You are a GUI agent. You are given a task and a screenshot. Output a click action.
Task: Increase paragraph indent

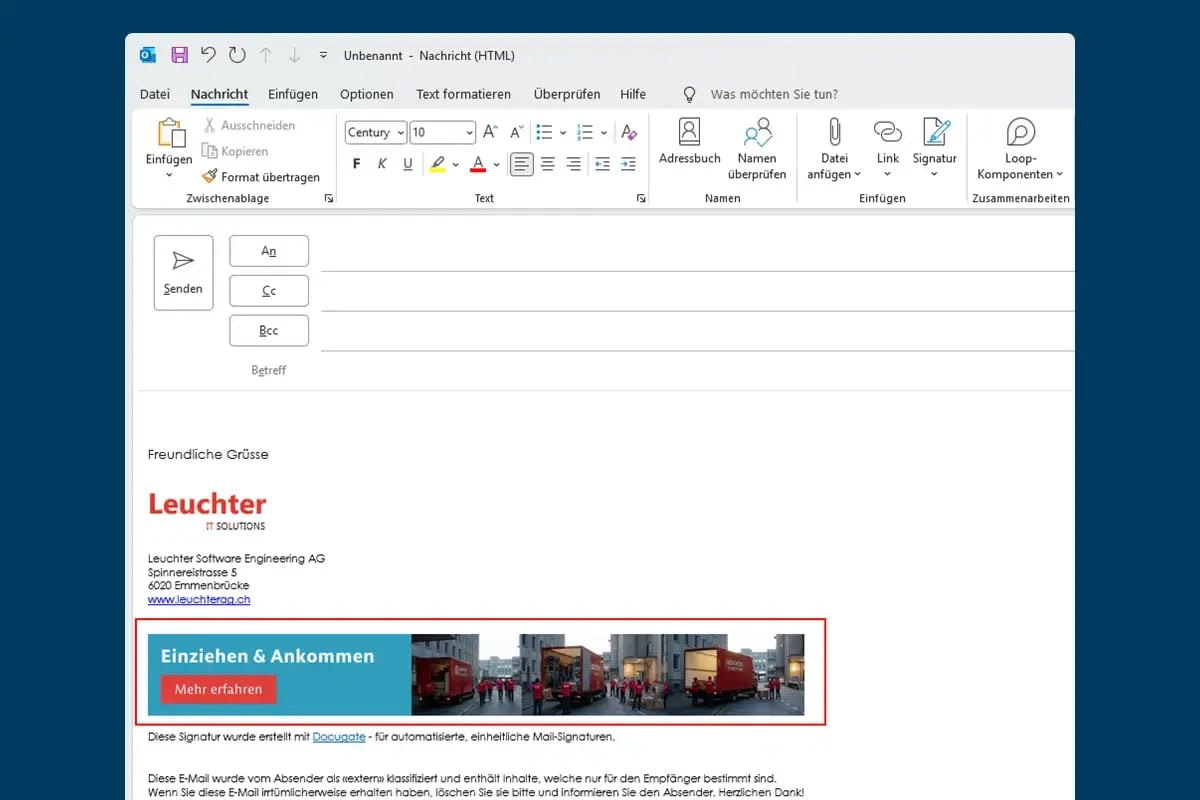point(628,164)
